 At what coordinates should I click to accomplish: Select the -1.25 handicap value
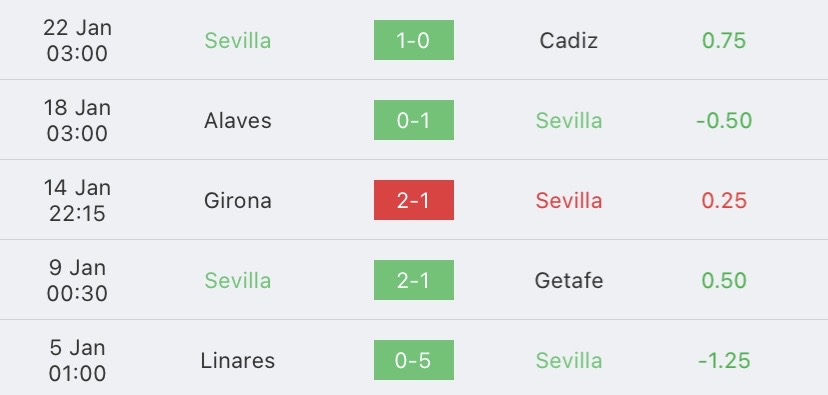pyautogui.click(x=724, y=361)
